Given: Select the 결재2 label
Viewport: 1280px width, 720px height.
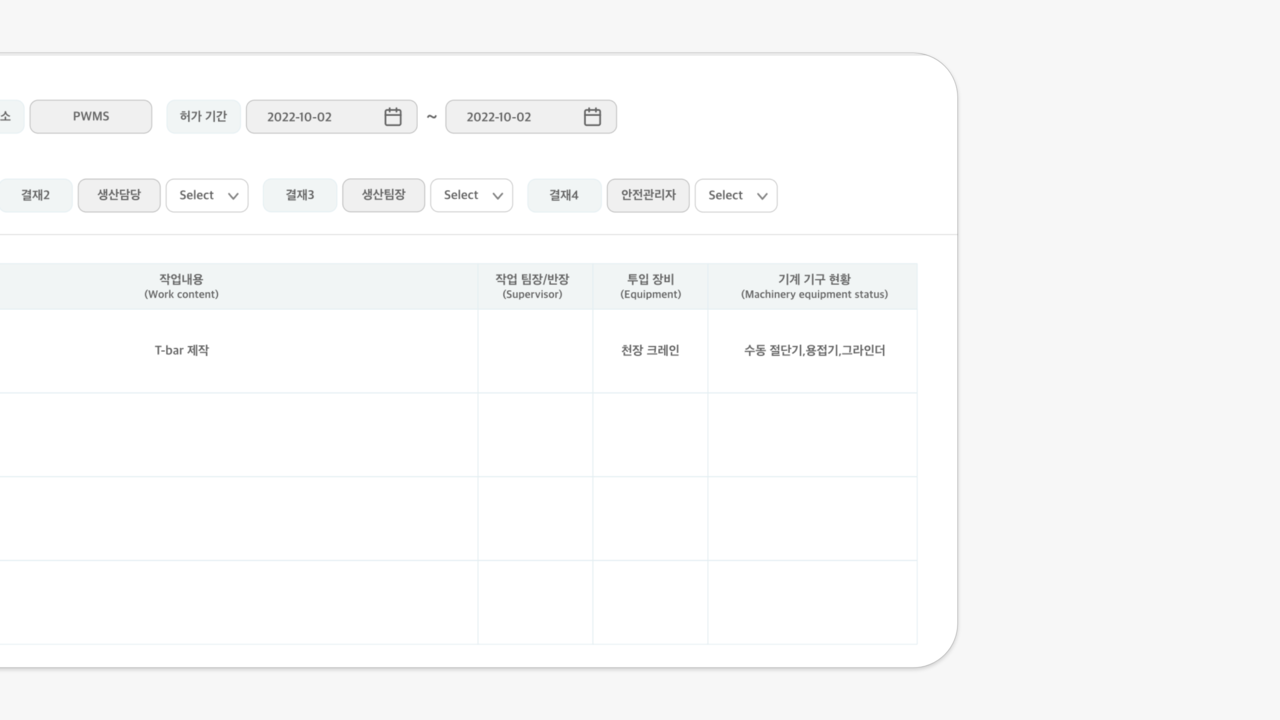Looking at the screenshot, I should click(x=35, y=196).
